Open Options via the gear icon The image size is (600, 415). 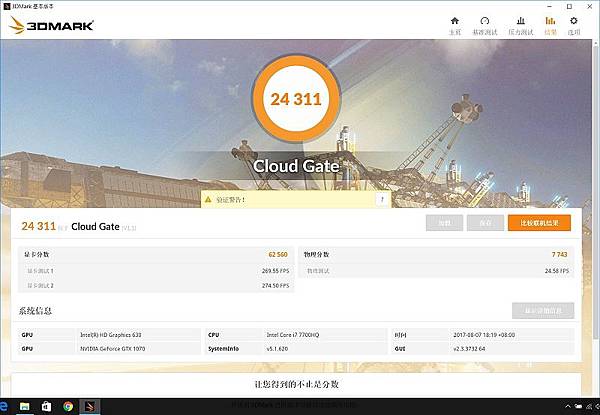574,26
